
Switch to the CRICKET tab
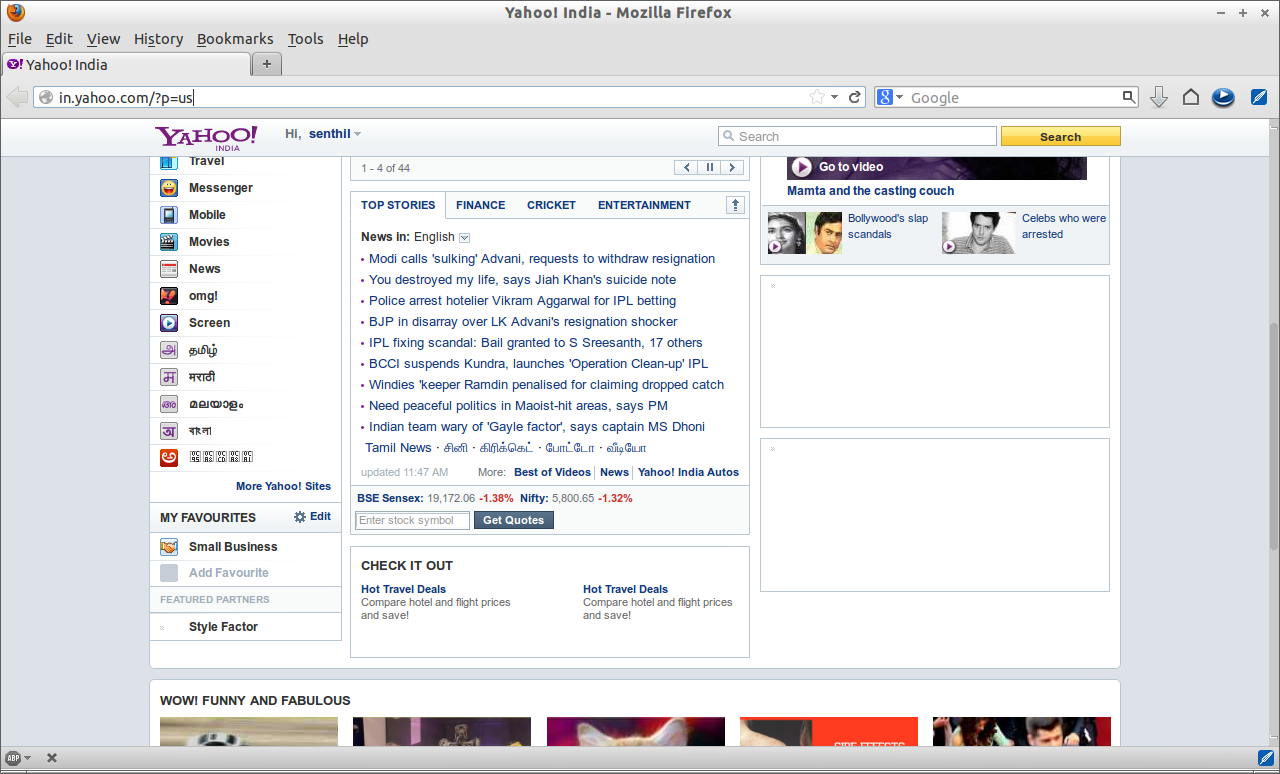click(x=551, y=205)
